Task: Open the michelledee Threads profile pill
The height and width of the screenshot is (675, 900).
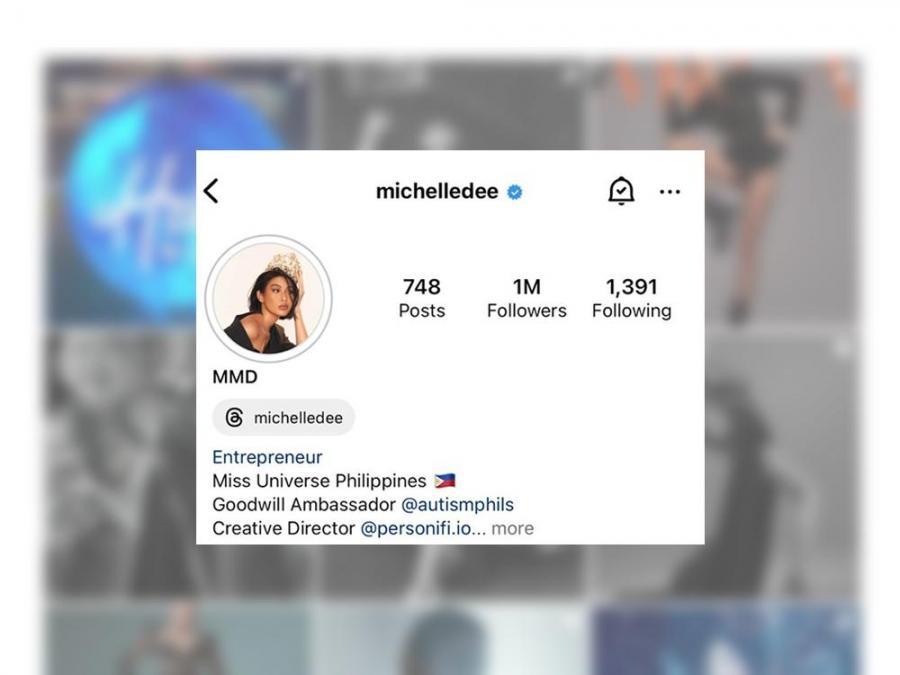Action: tap(284, 417)
